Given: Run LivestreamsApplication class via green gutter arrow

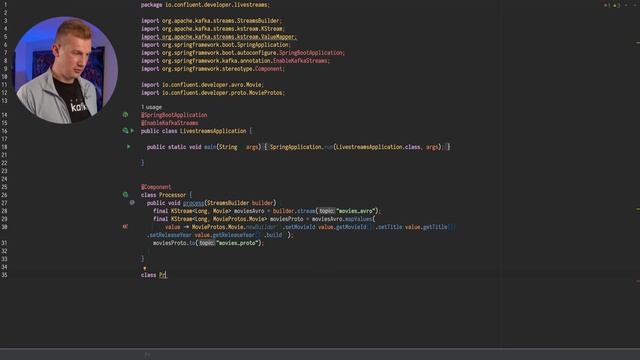Looking at the screenshot, I should (132, 131).
